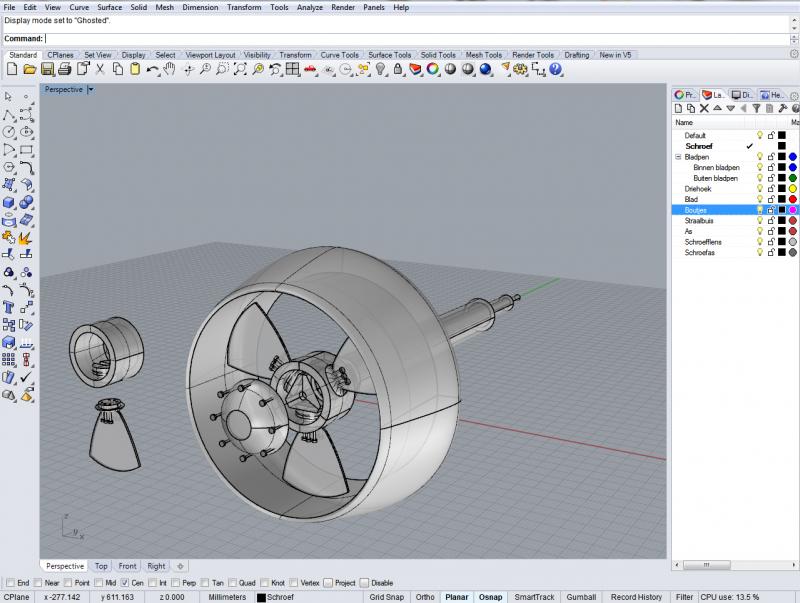Click the padlock Lock objects icon
800x603 pixels.
398,69
